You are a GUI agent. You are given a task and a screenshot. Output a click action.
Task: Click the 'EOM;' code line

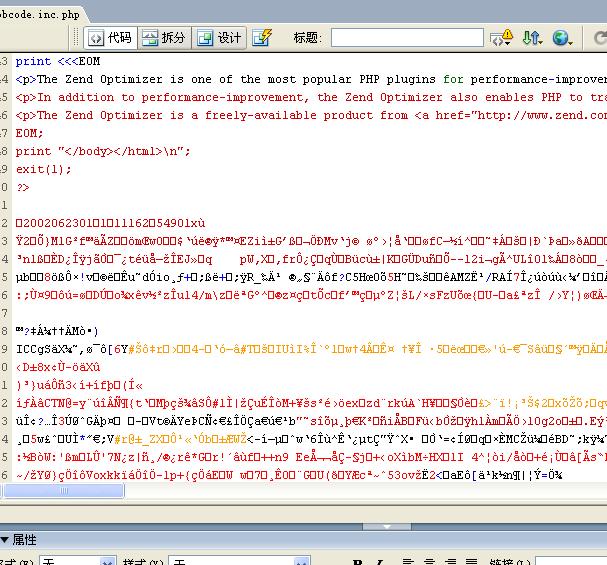(x=29, y=133)
